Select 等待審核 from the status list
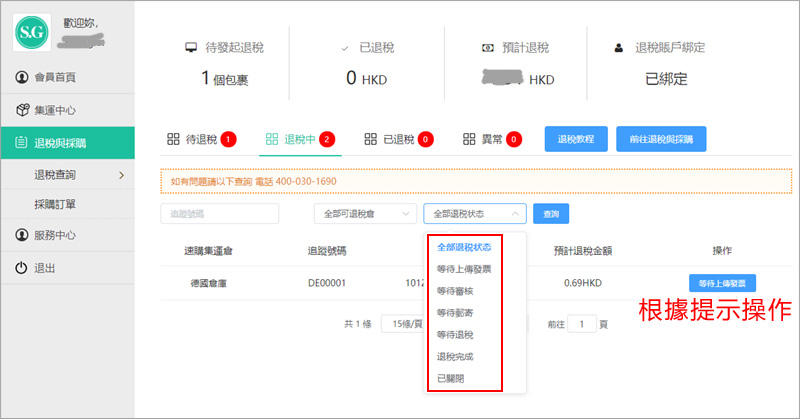The height and width of the screenshot is (419, 800). pos(457,291)
